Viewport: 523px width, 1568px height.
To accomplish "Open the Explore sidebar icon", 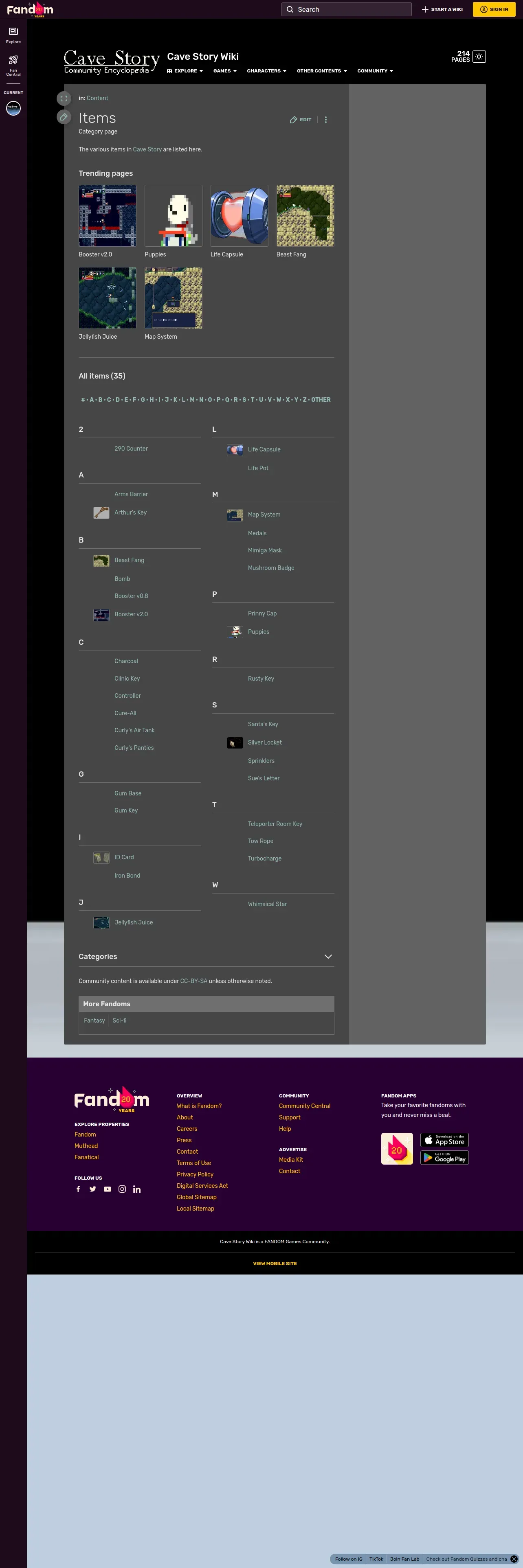I will (13, 35).
